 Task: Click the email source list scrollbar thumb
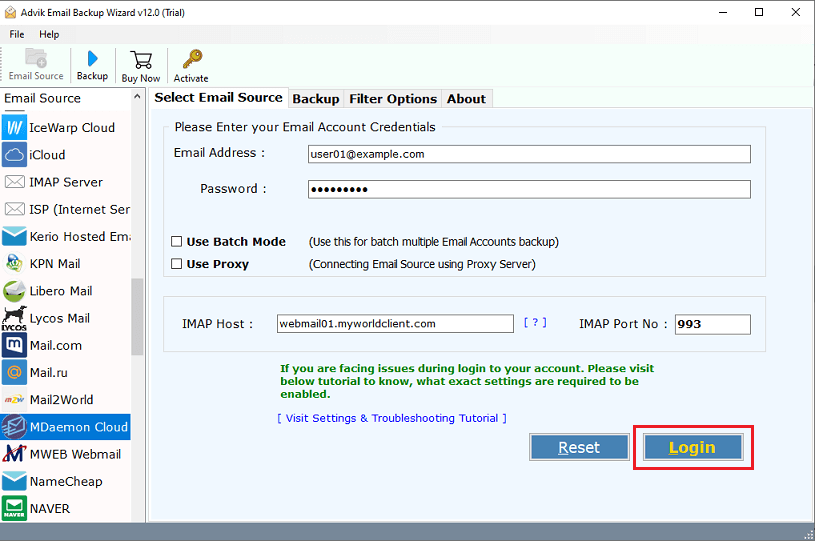point(137,317)
